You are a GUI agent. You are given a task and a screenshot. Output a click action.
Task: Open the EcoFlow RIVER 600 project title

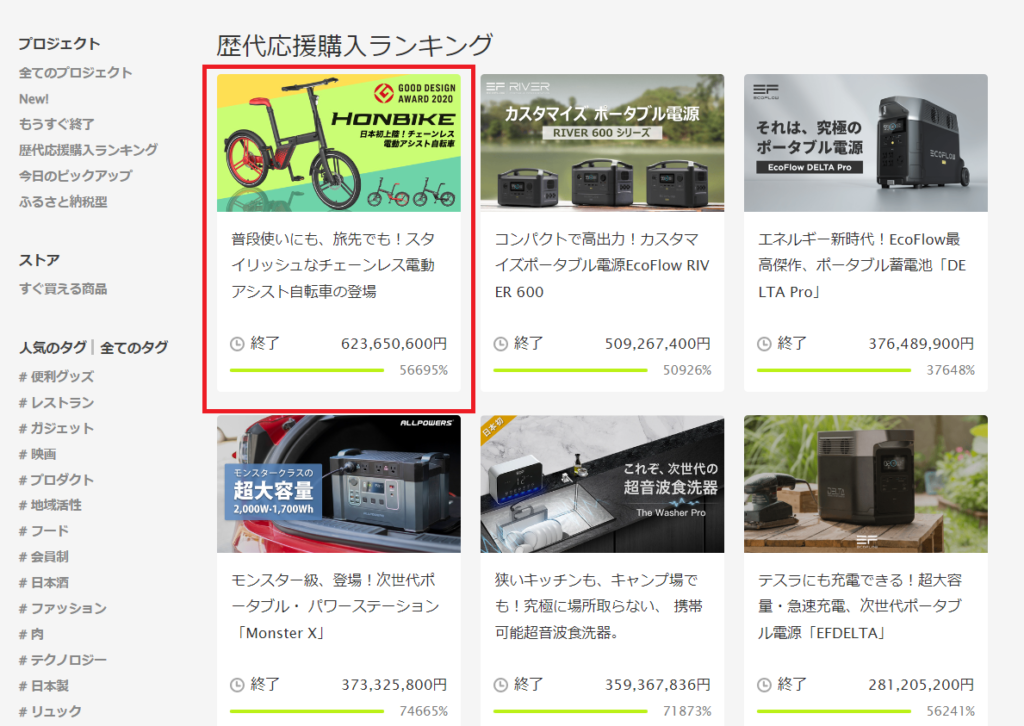(601, 265)
